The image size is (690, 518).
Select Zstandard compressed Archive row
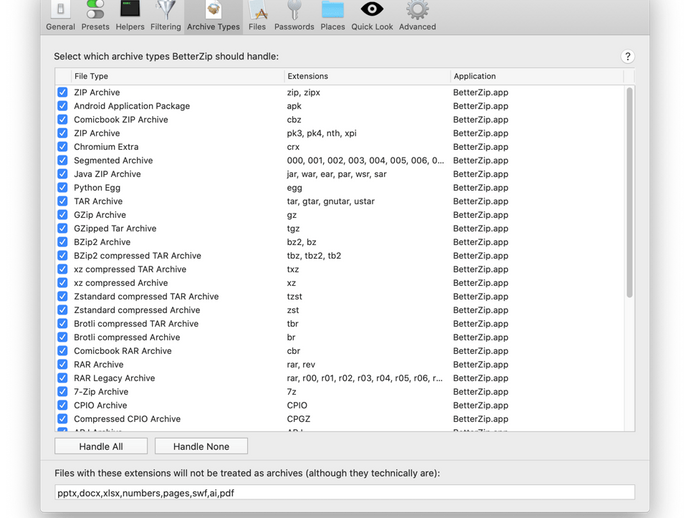point(339,310)
